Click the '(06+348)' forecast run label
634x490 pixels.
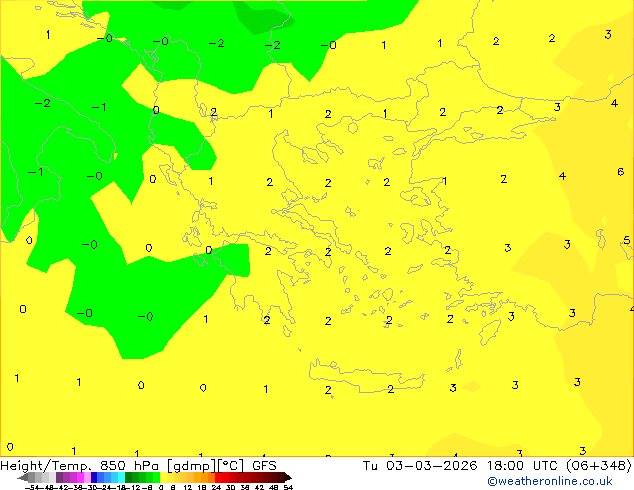click(598, 466)
